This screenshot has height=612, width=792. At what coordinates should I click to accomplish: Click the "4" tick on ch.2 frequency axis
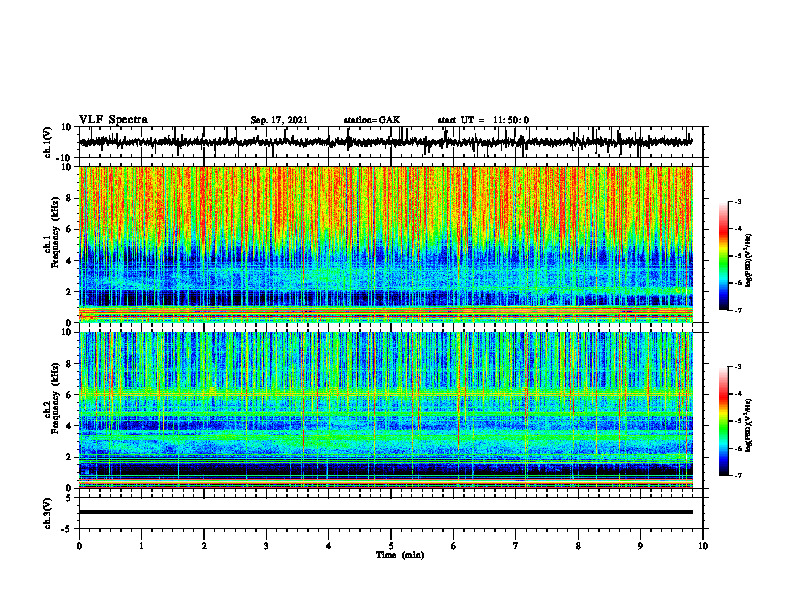[x=69, y=427]
